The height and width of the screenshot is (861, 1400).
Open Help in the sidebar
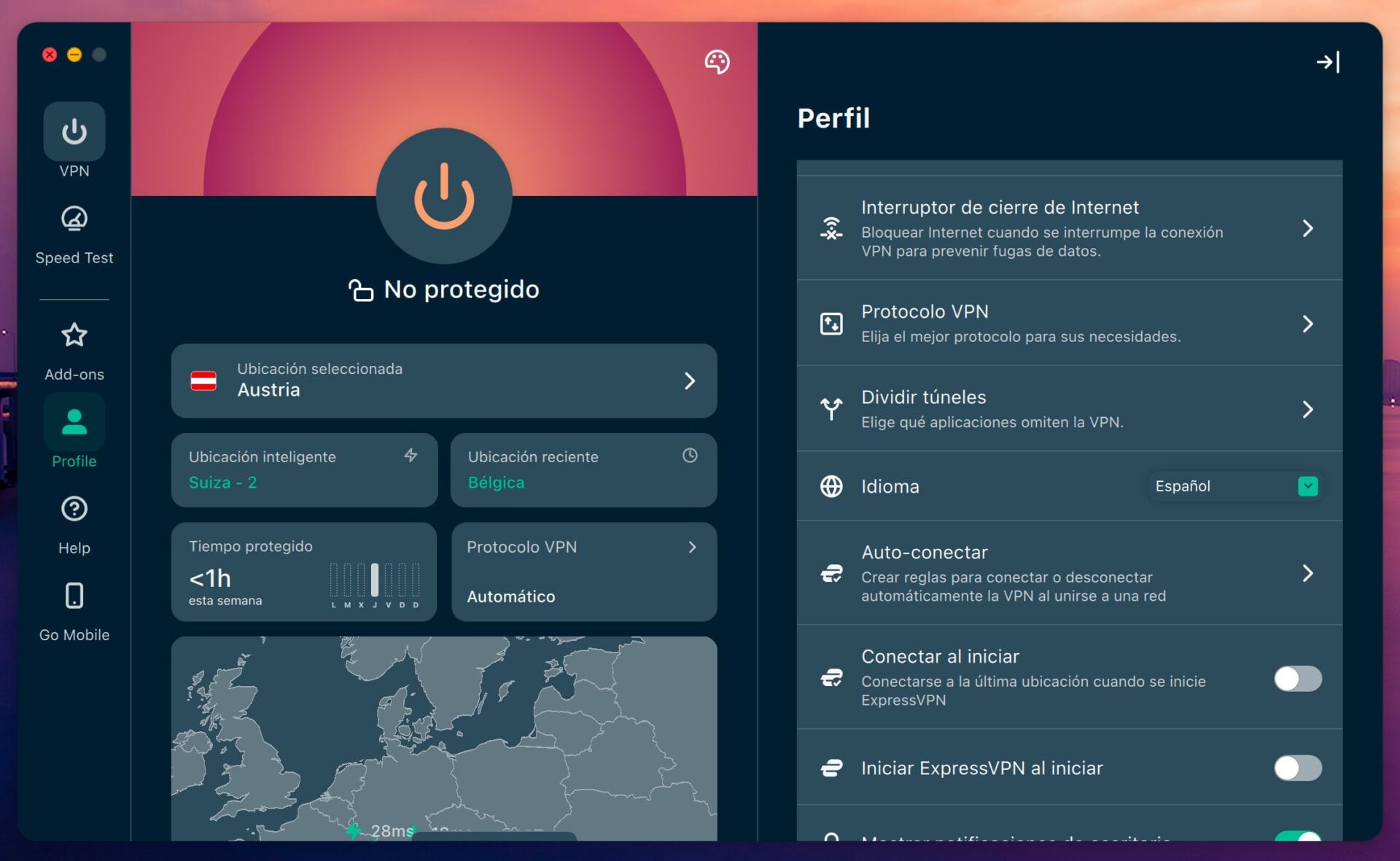(x=74, y=526)
